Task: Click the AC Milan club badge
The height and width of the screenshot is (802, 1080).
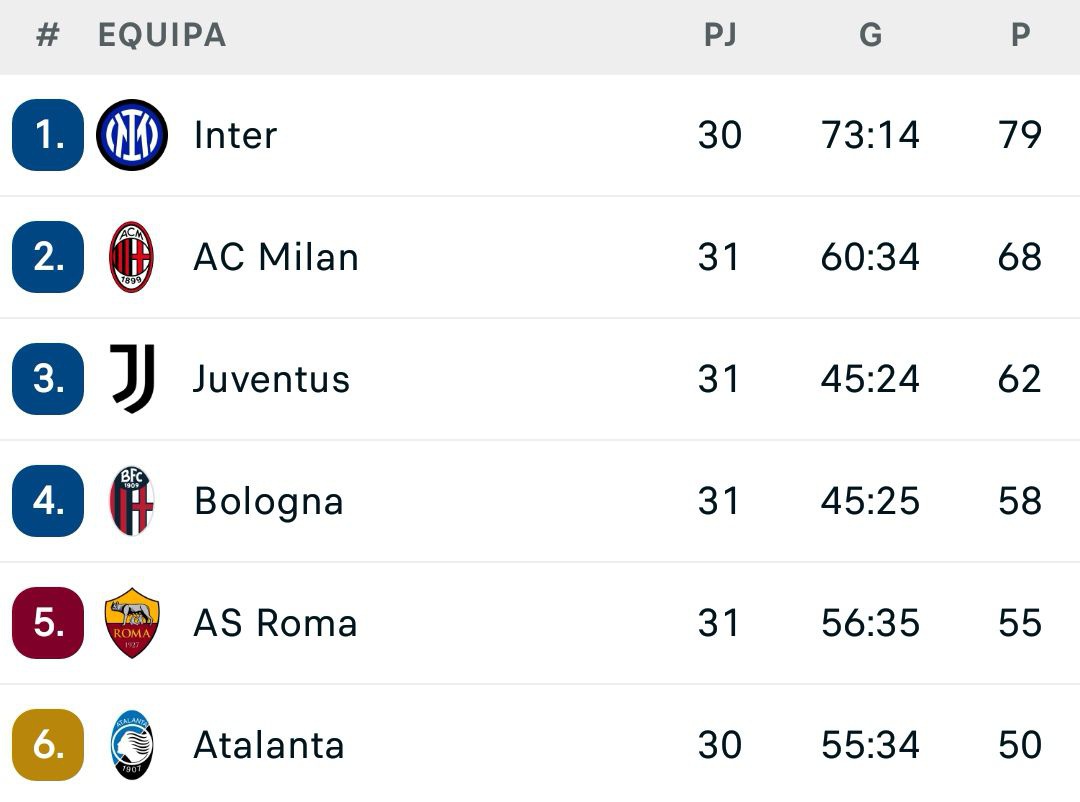Action: point(131,256)
